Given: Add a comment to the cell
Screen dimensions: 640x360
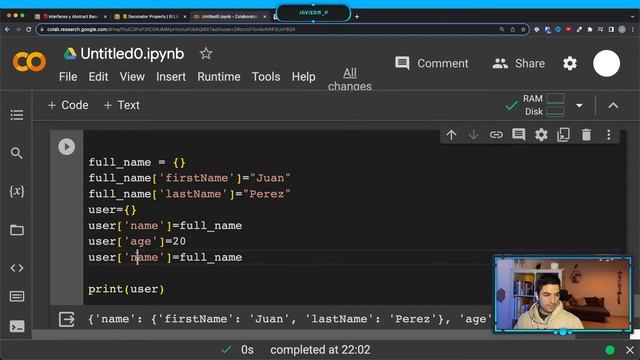Looking at the screenshot, I should click(518, 135).
